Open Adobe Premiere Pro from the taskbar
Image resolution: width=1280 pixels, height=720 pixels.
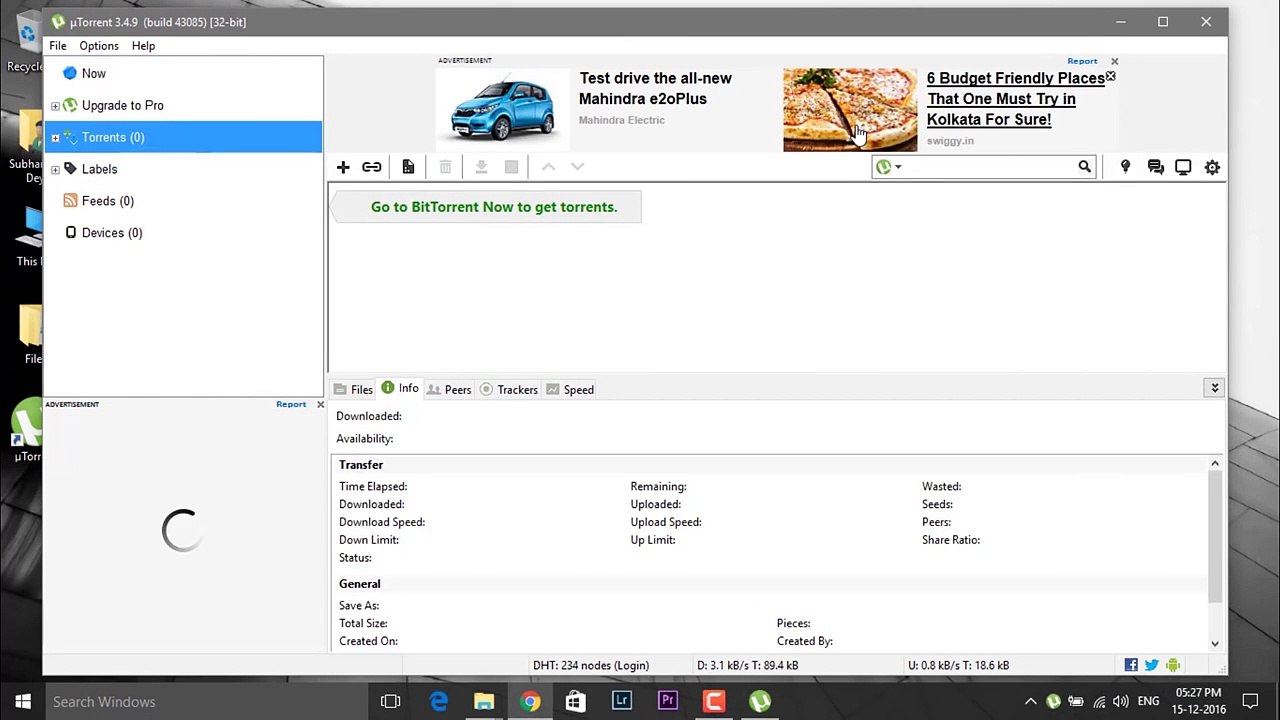coord(668,701)
